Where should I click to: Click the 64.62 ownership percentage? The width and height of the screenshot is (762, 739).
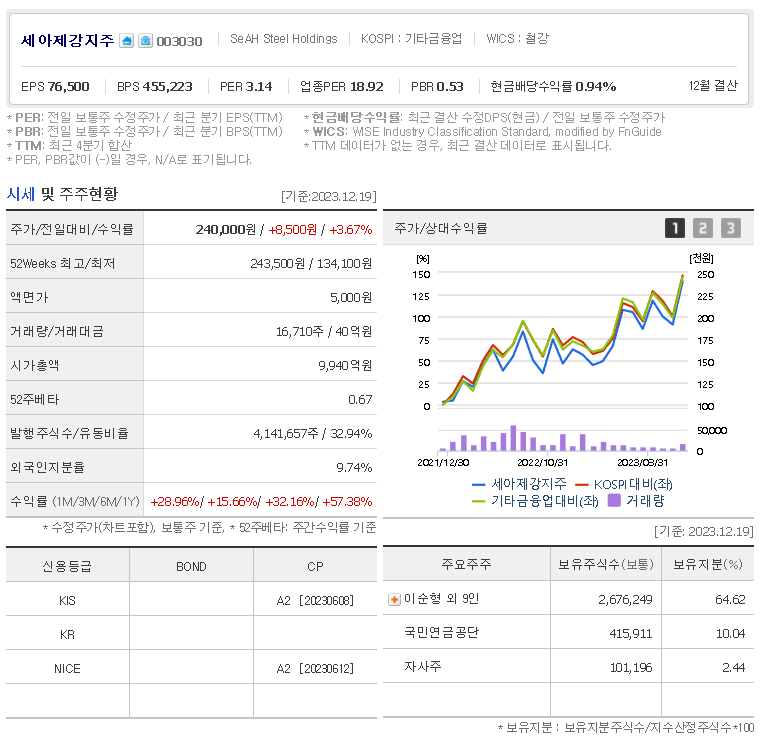tap(730, 600)
